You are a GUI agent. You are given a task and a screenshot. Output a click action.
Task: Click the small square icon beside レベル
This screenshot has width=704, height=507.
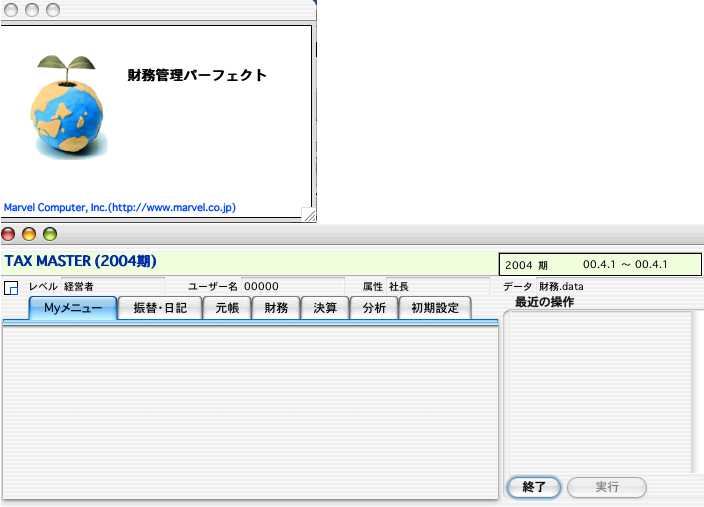point(12,288)
